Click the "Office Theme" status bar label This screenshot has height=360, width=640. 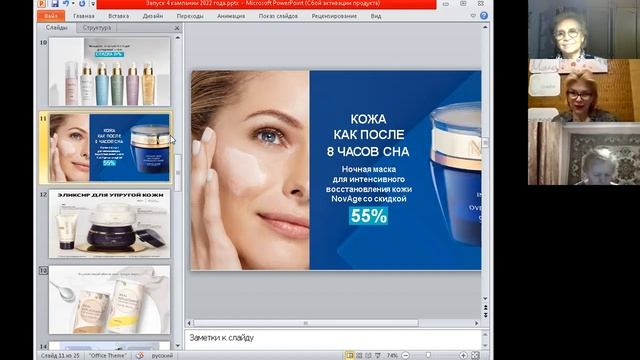tap(108, 356)
